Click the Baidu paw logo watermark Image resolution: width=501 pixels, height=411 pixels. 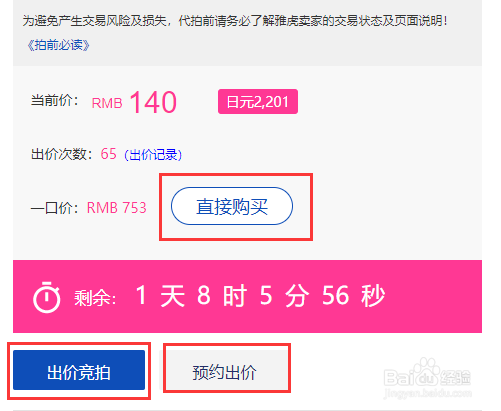[x=427, y=373]
